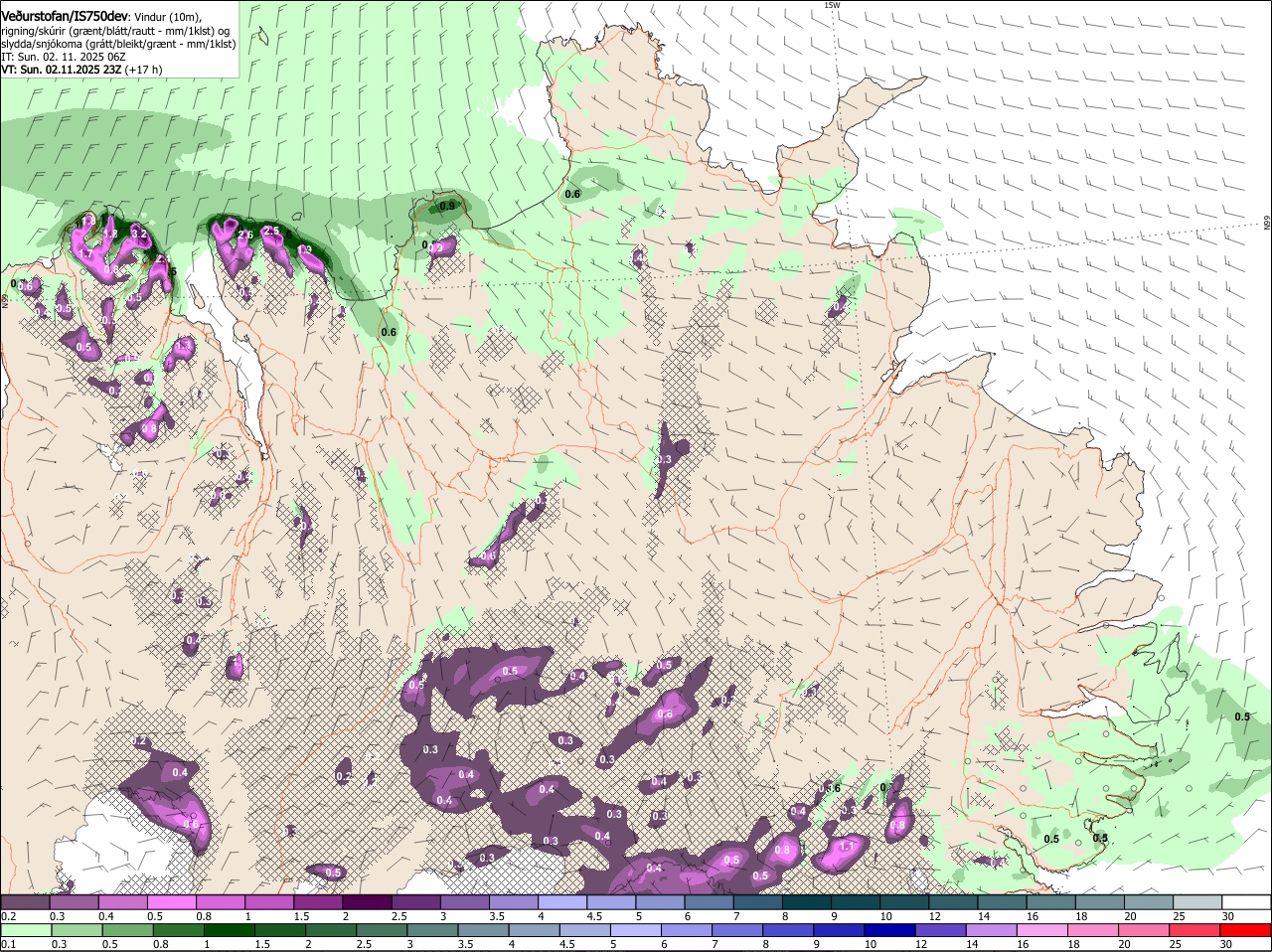
Task: Pick the dark grey-purple 0.2 swatch in upper legend
Action: (24, 901)
